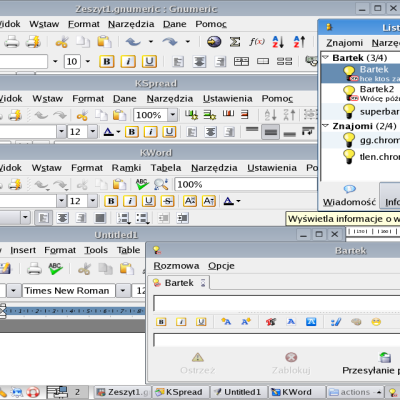Open KSpread 100% zoom dropdown

172,115
